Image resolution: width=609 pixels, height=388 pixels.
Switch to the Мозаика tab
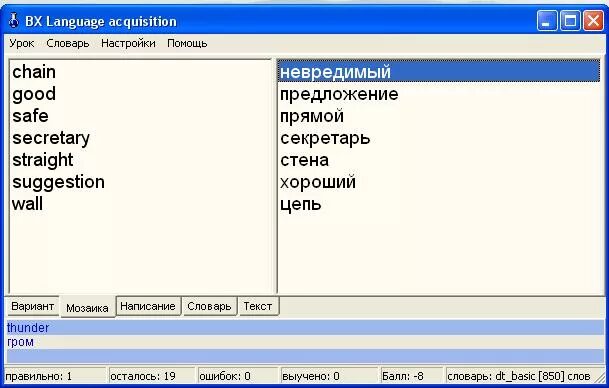(87, 308)
